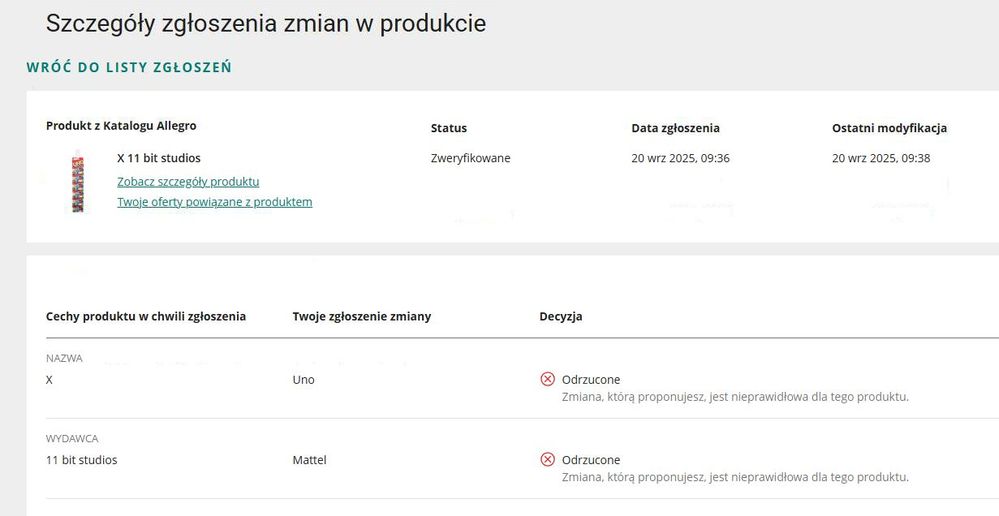
Task: Click the proposed name value 'Uno'
Action: (x=303, y=380)
